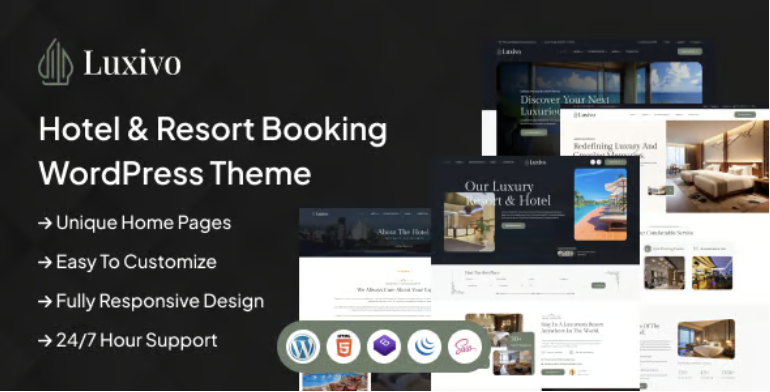Click the HTML5 icon in the badge bar

pos(343,347)
